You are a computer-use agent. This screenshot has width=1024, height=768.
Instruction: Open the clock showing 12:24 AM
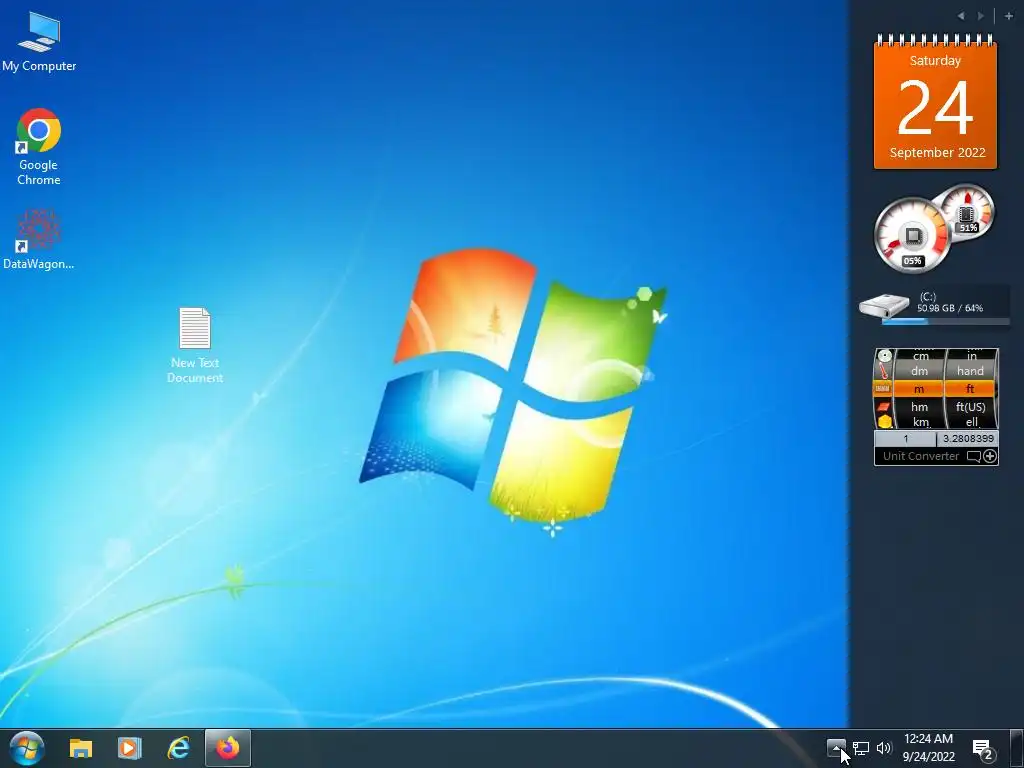928,748
